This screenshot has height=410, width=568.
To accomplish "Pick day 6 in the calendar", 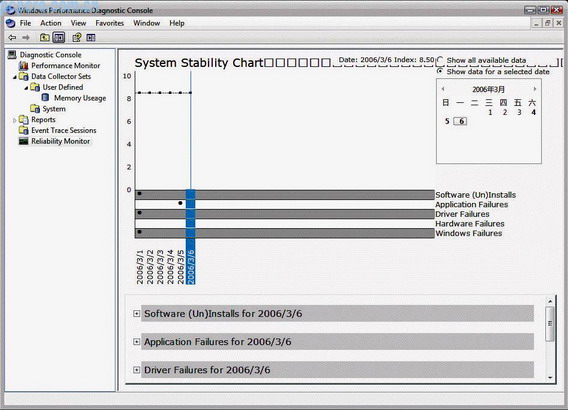I will (460, 121).
